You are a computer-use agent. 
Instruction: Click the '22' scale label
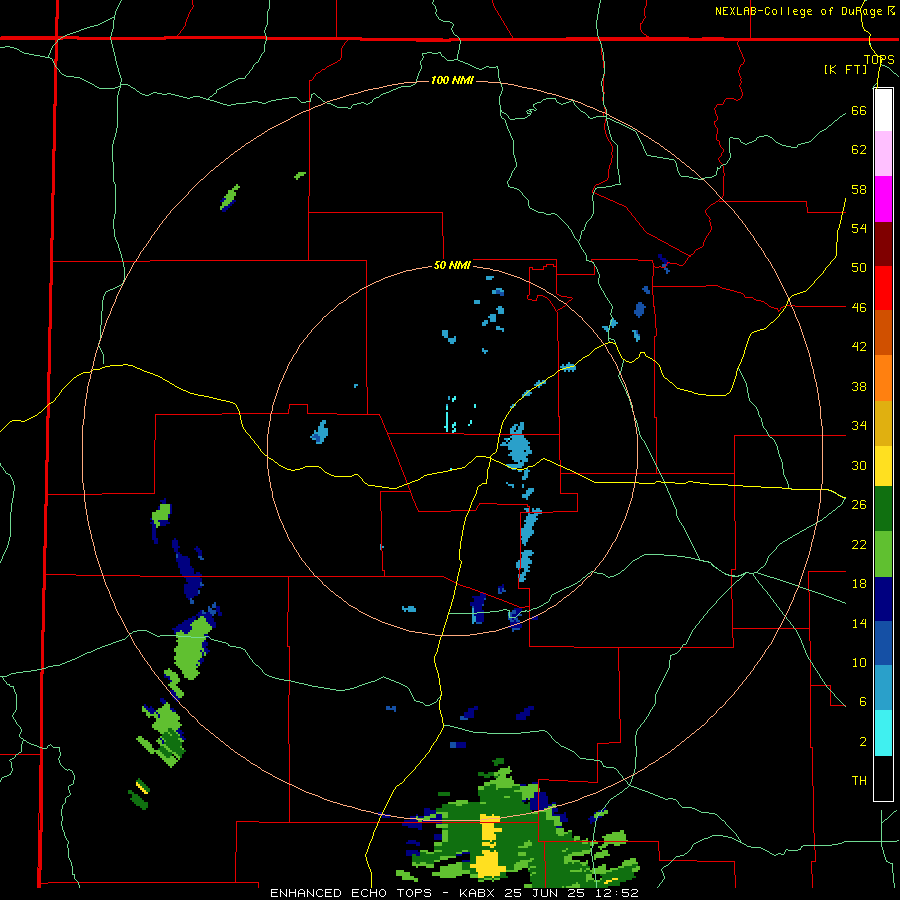point(859,544)
